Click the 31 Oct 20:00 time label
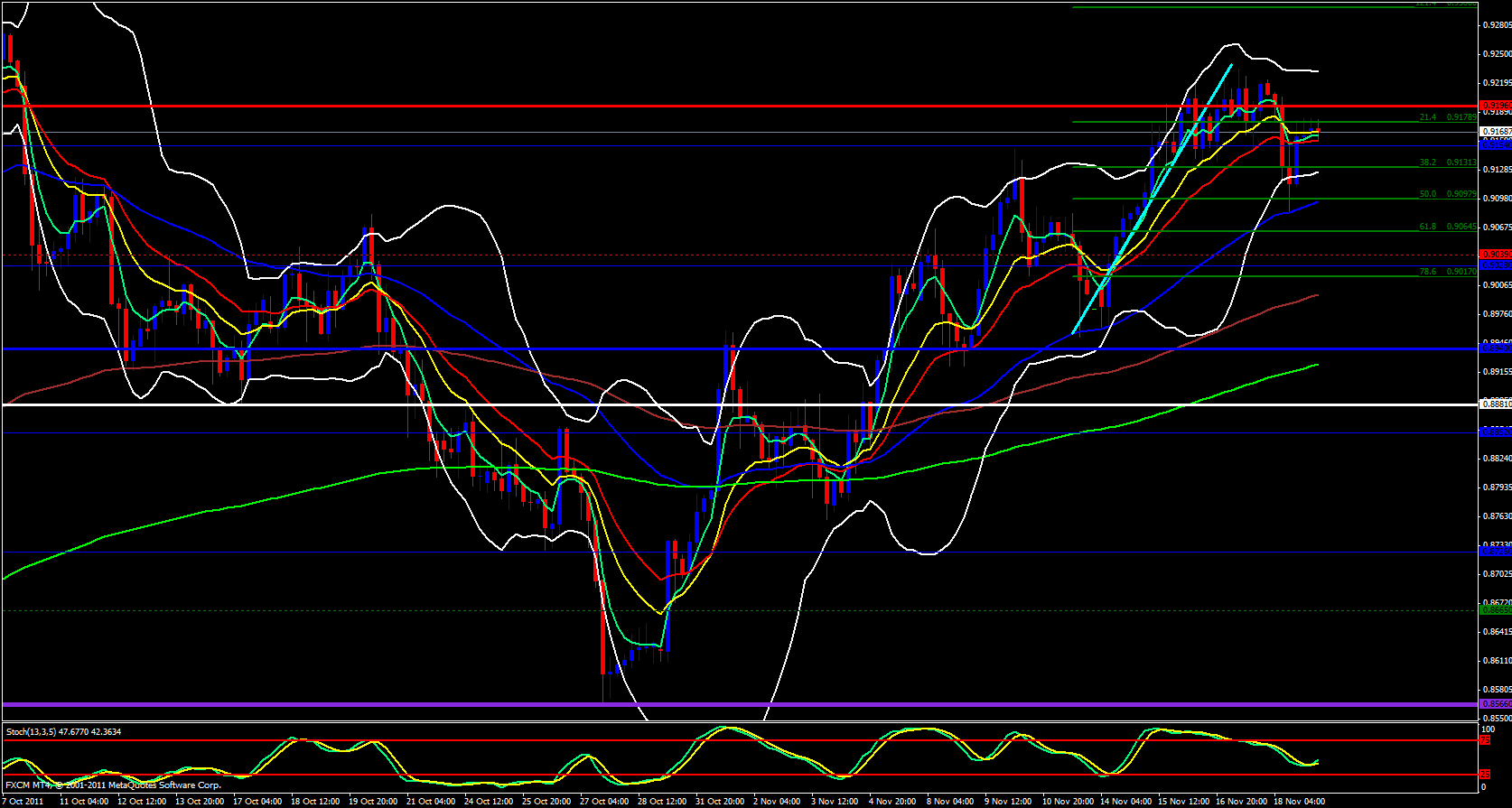The height and width of the screenshot is (808, 1512). [720, 801]
